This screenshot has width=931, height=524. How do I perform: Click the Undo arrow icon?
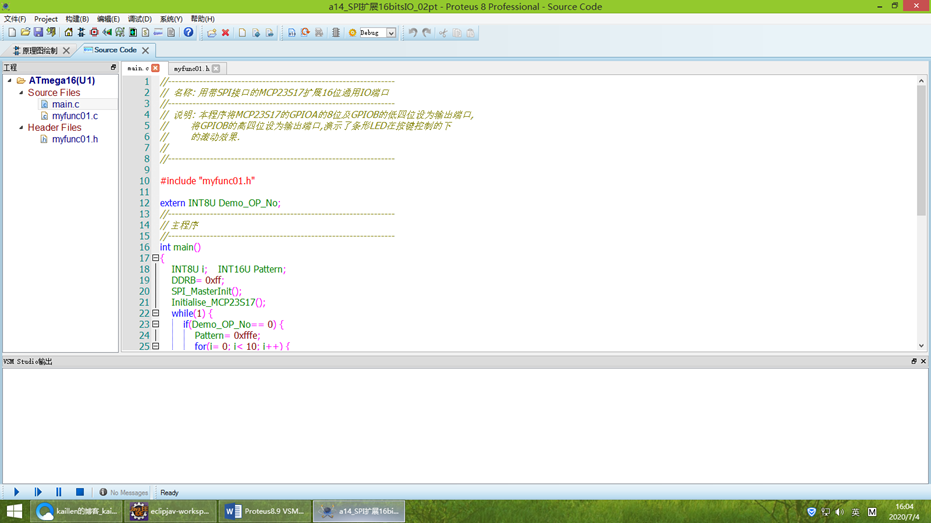(x=413, y=33)
